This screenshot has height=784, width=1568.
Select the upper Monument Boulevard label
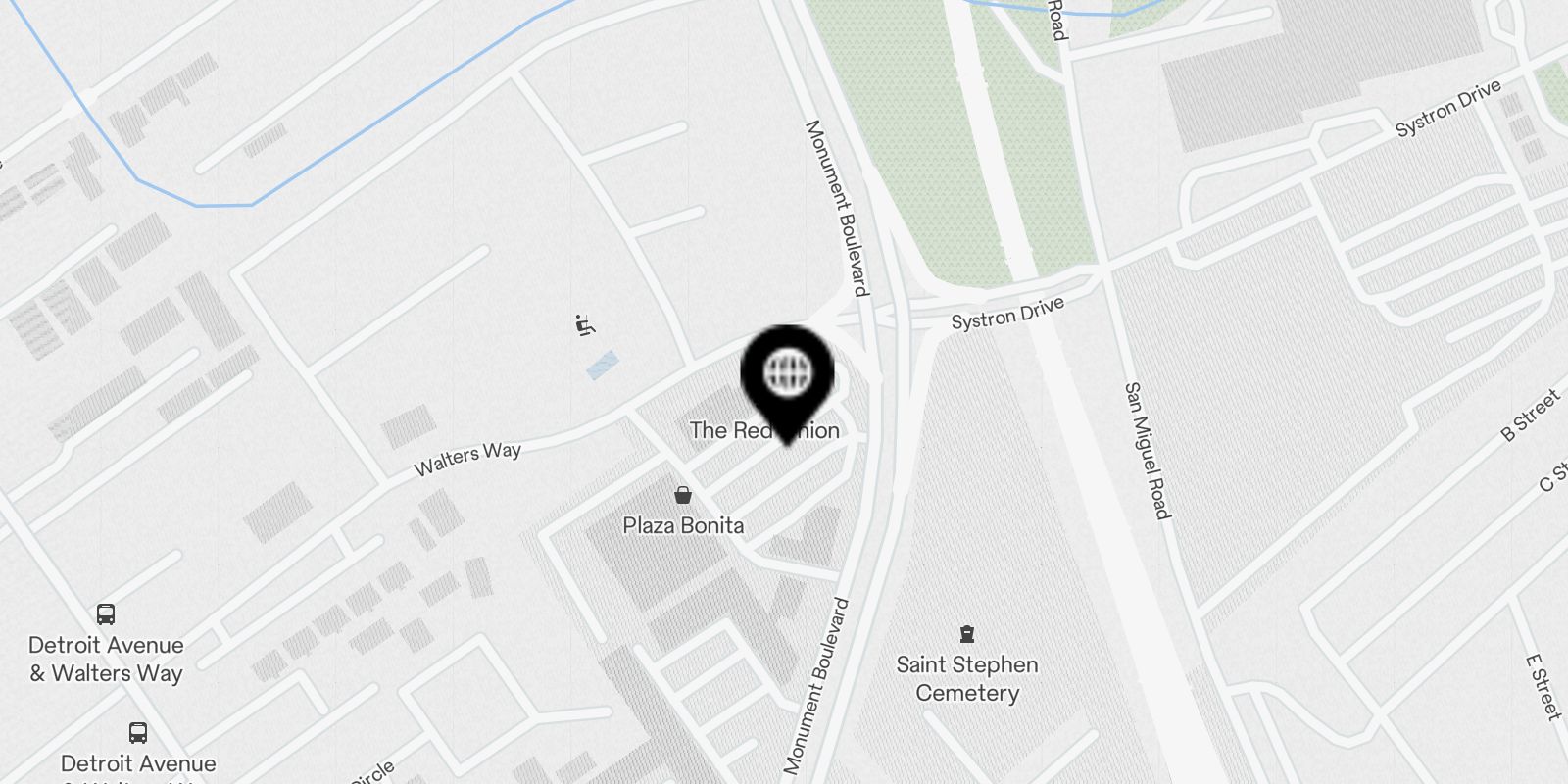pos(837,208)
